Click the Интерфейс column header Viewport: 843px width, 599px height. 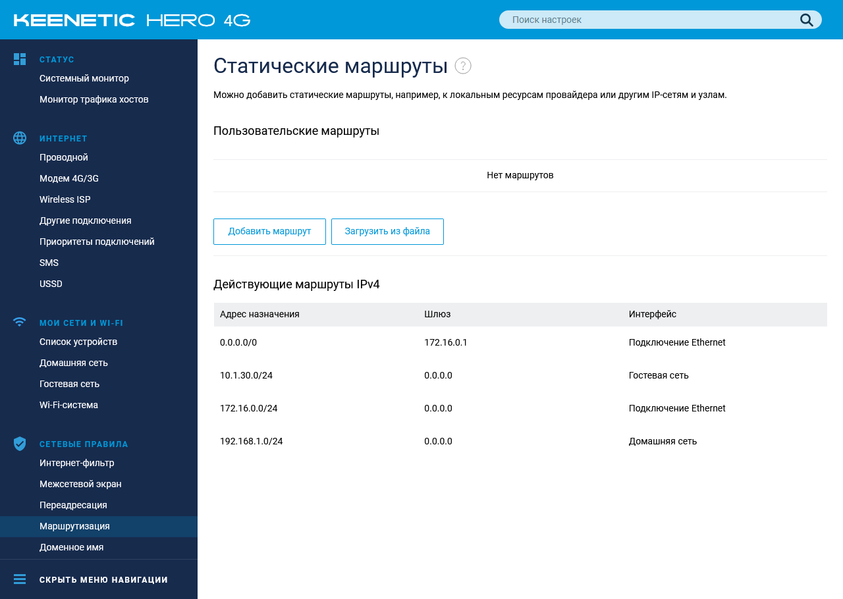652,314
